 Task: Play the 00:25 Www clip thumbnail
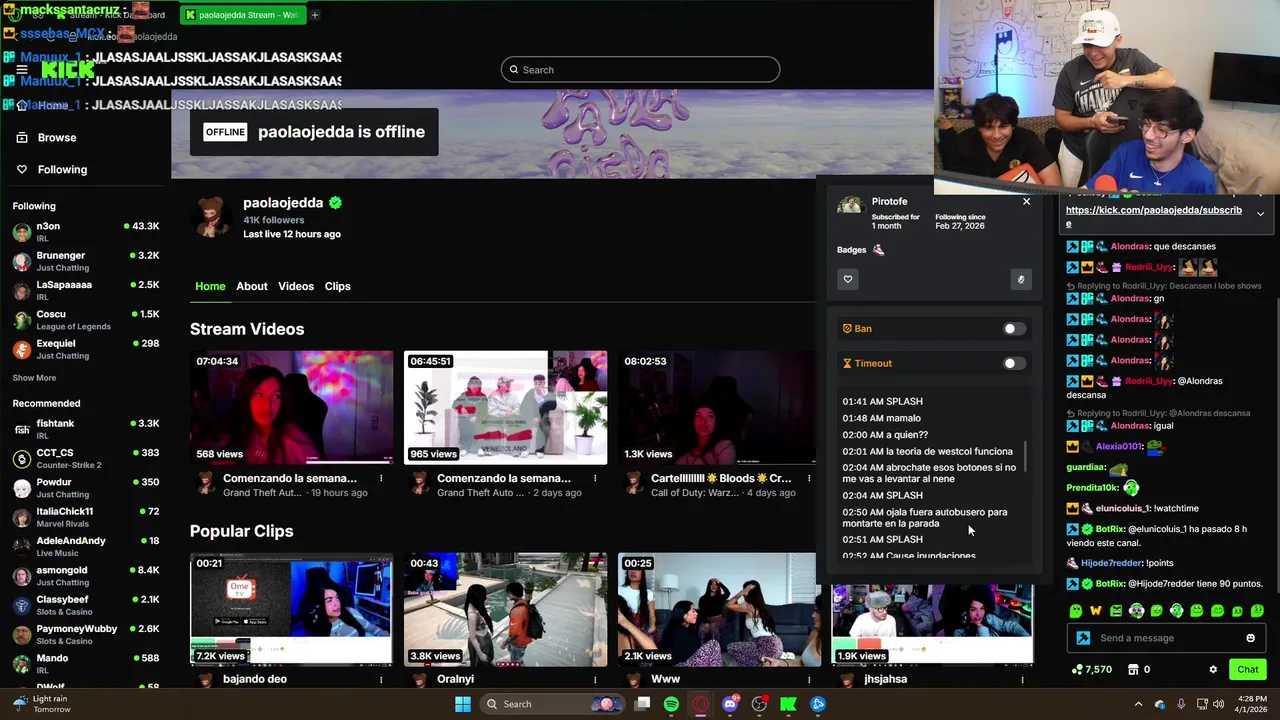tap(719, 609)
